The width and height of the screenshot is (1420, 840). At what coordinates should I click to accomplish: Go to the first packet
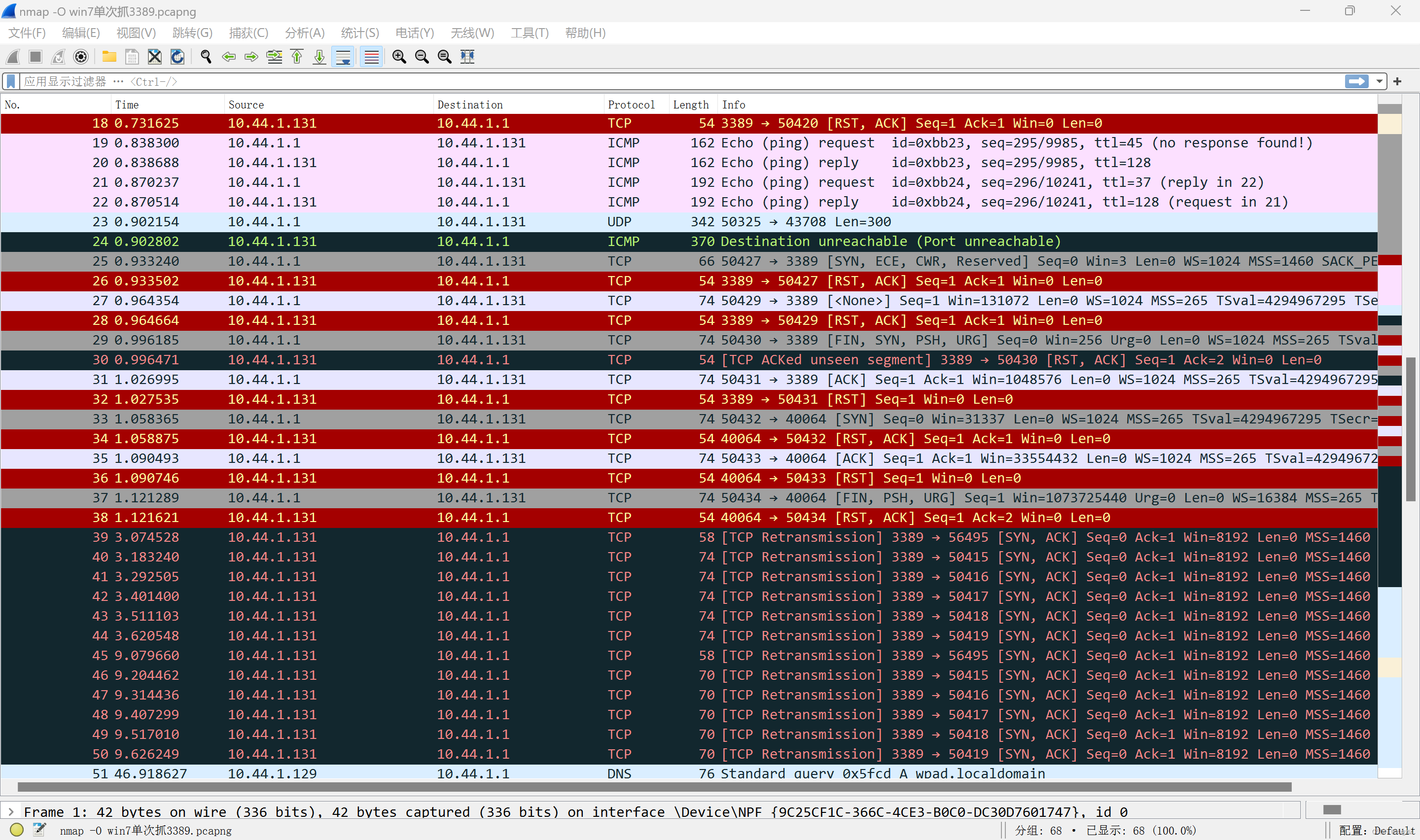click(x=296, y=57)
